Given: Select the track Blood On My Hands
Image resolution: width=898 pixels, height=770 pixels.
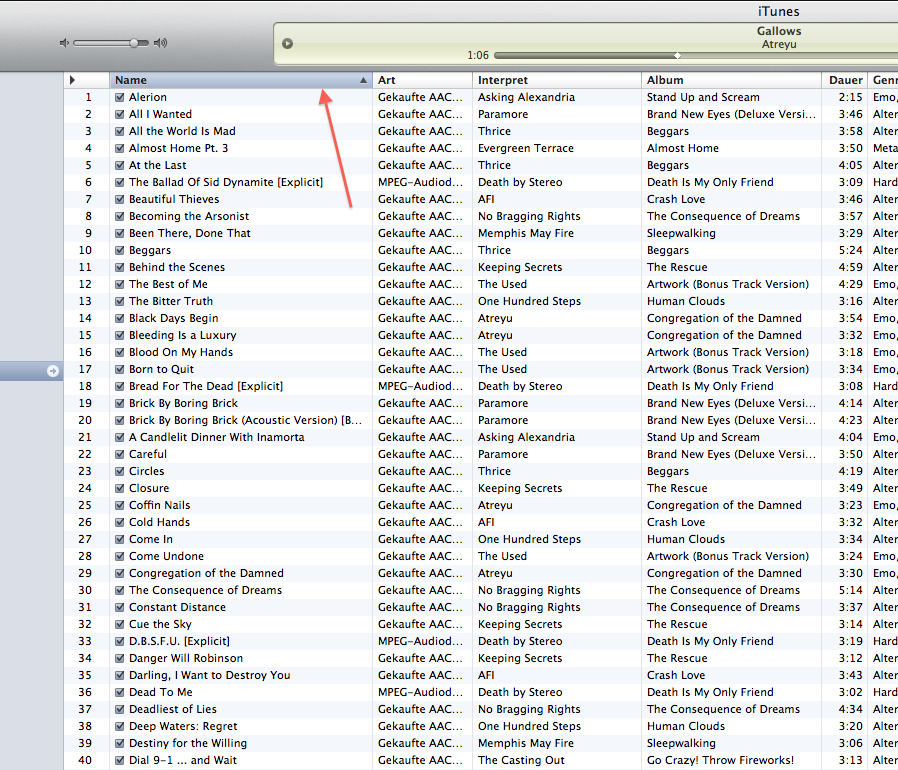Looking at the screenshot, I should pos(181,352).
